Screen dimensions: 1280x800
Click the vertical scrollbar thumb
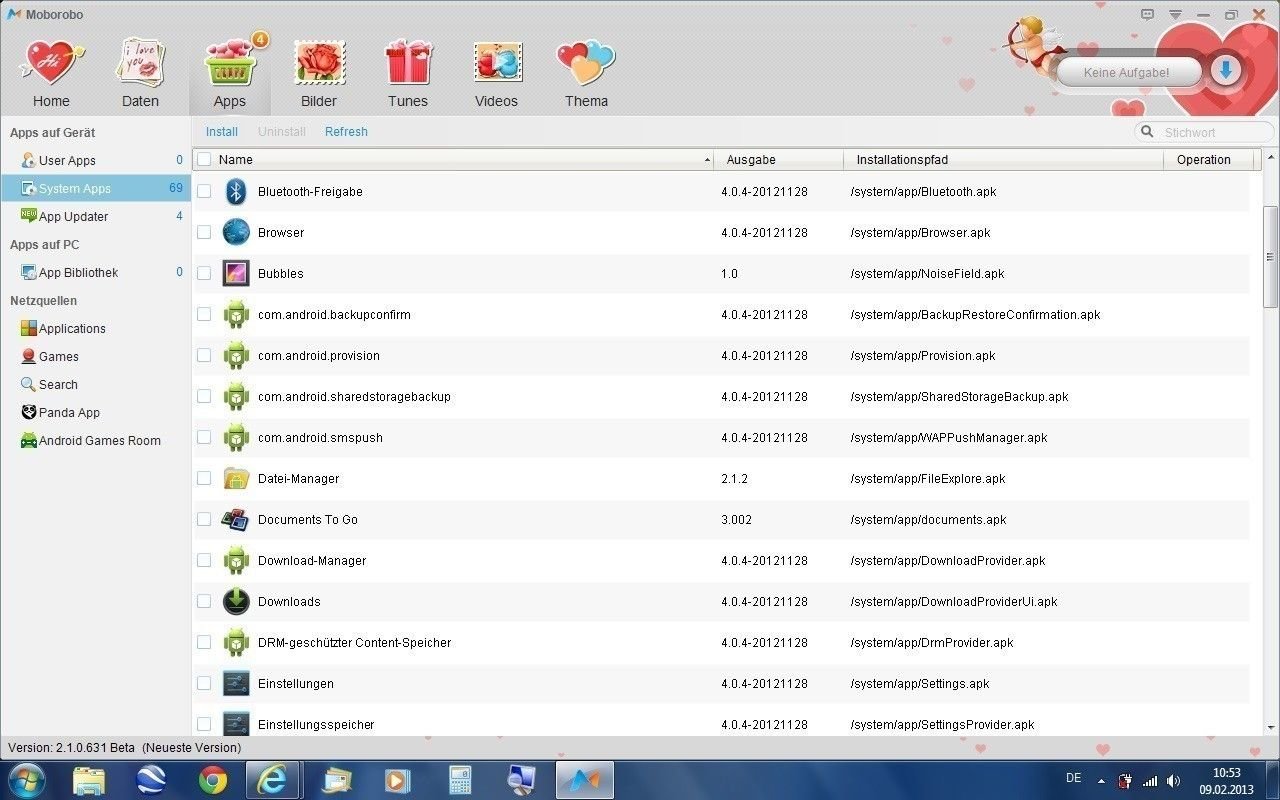pos(1271,256)
